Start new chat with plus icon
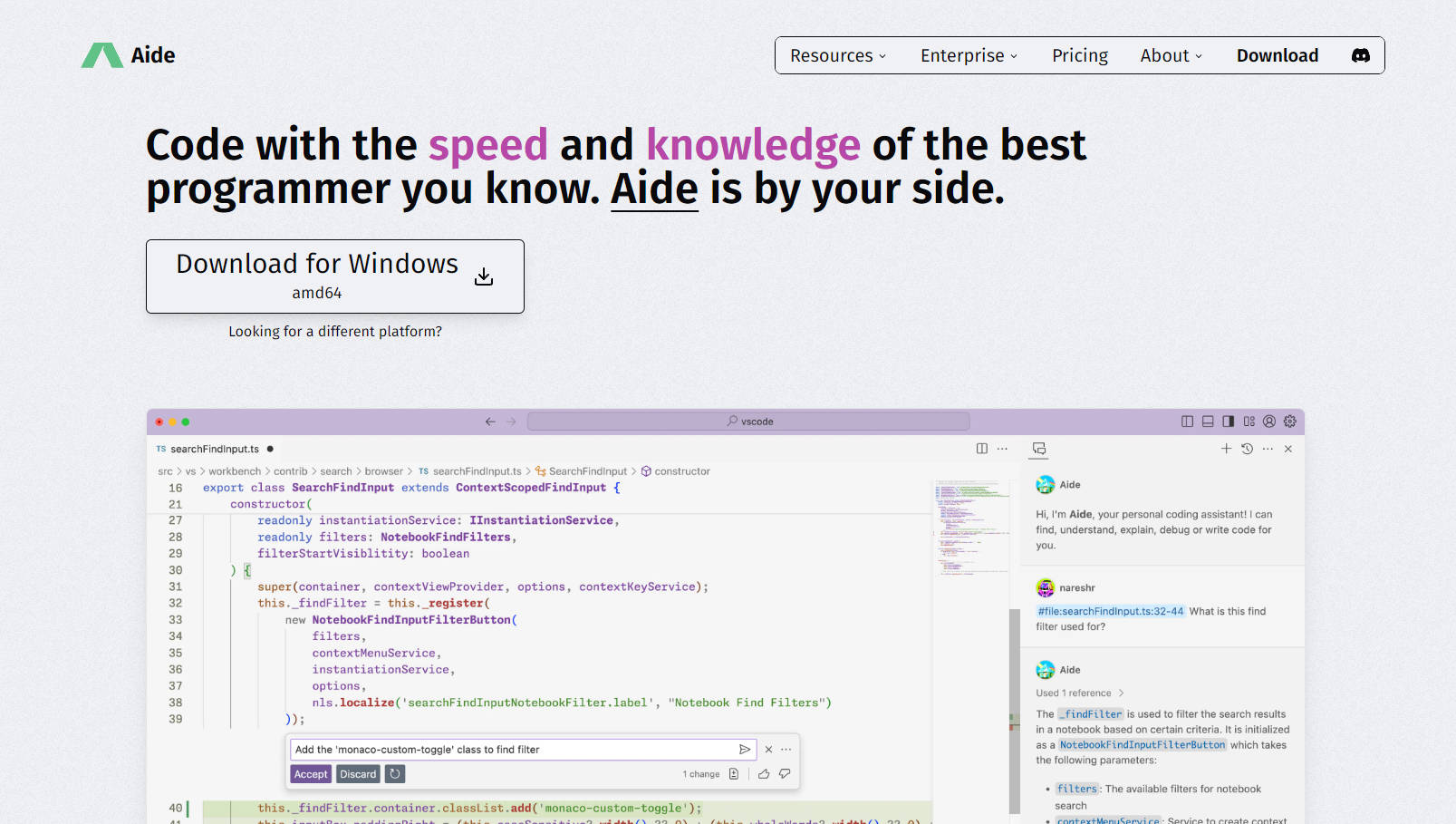Image resolution: width=1456 pixels, height=824 pixels. pyautogui.click(x=1226, y=449)
